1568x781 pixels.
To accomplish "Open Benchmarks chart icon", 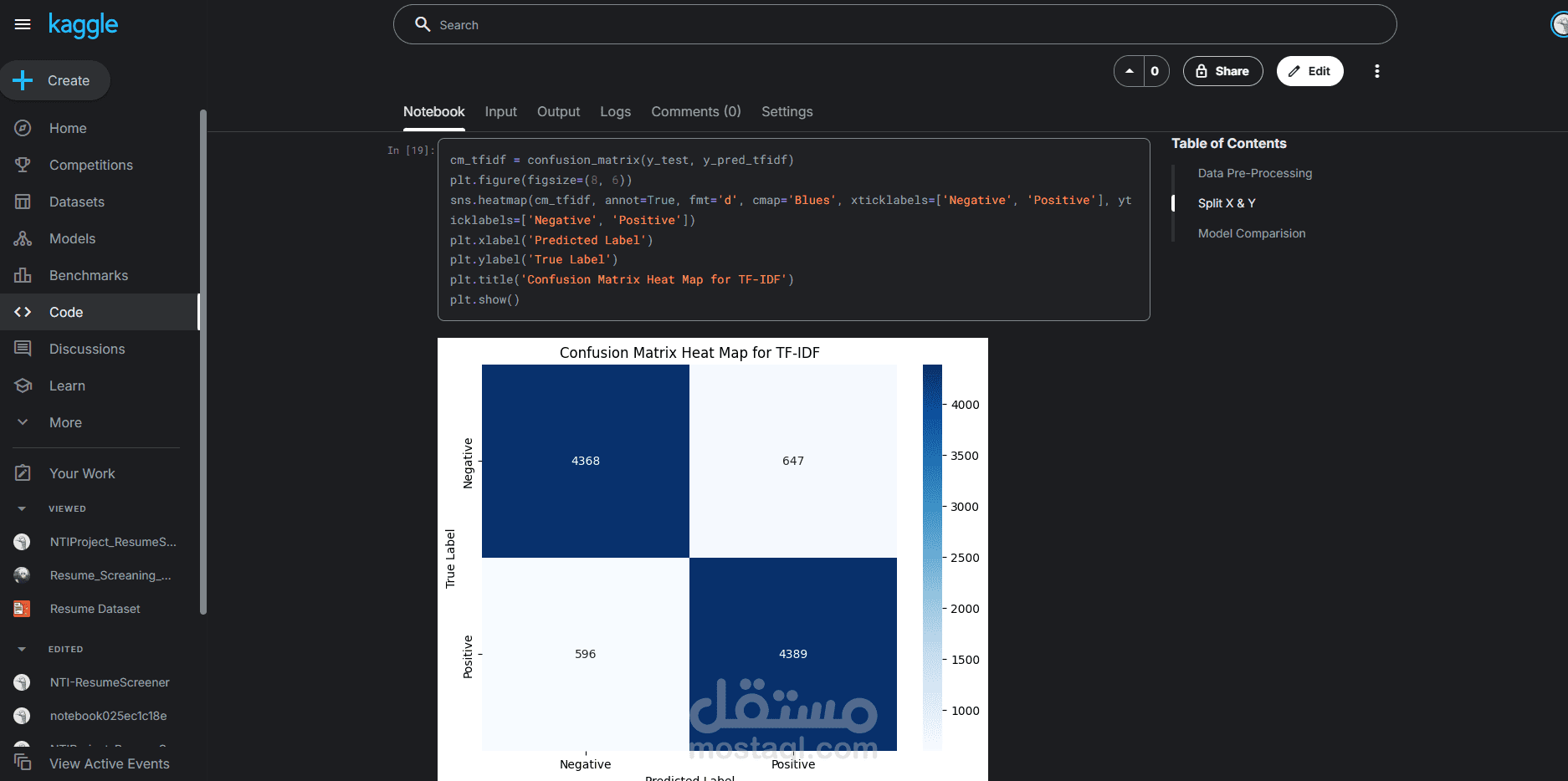I will 23,275.
